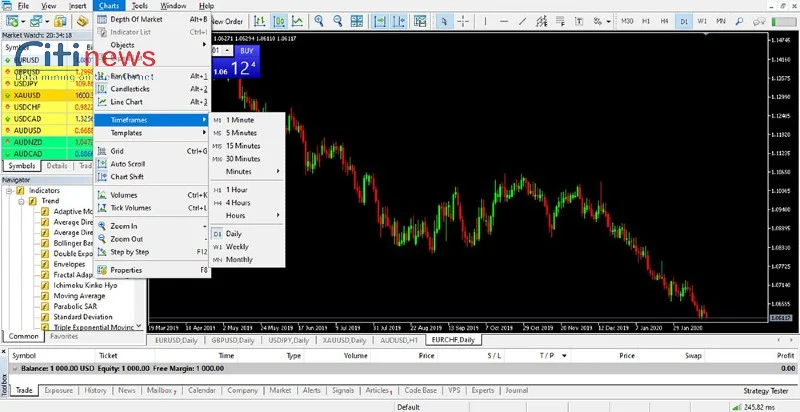Open the chat bubbles toolbar icon
The height and width of the screenshot is (412, 800).
(x=760, y=21)
